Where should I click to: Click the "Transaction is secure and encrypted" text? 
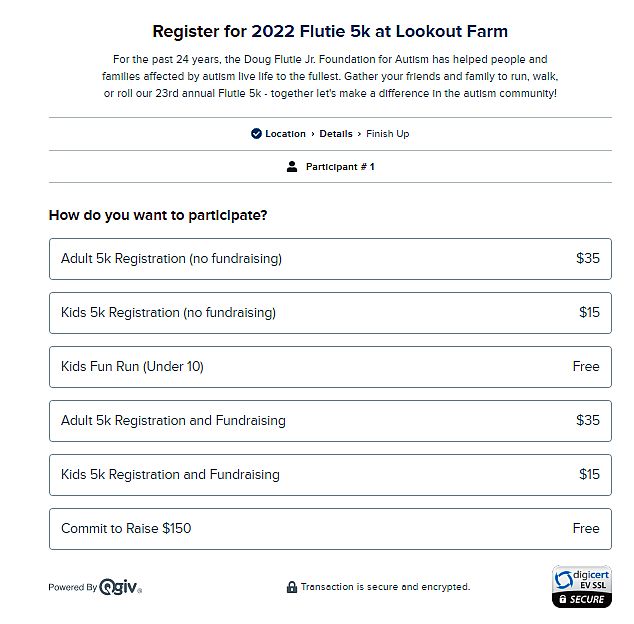point(385,587)
